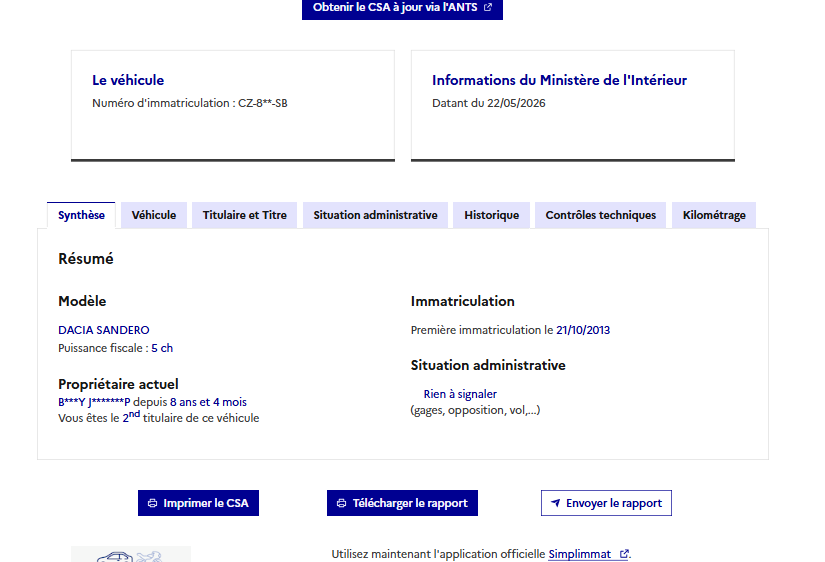This screenshot has width=825, height=562.
Task: Click the printer icon in Télécharger le rapport
Action: 341,503
